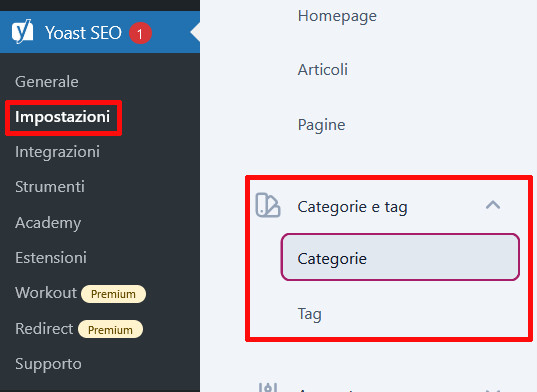The image size is (537, 392).
Task: Open Strumenti in the sidebar
Action: pos(50,187)
